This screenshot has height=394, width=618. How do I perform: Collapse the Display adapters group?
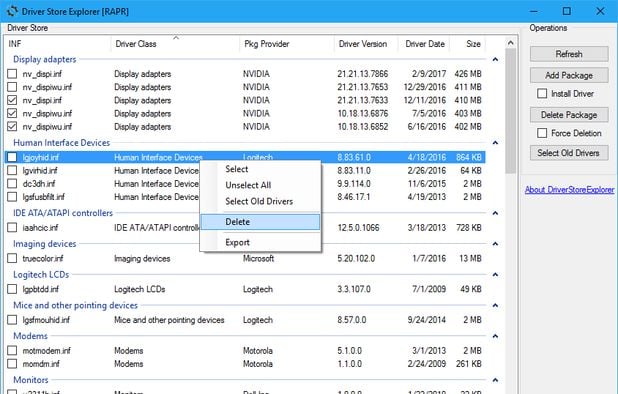[495, 59]
